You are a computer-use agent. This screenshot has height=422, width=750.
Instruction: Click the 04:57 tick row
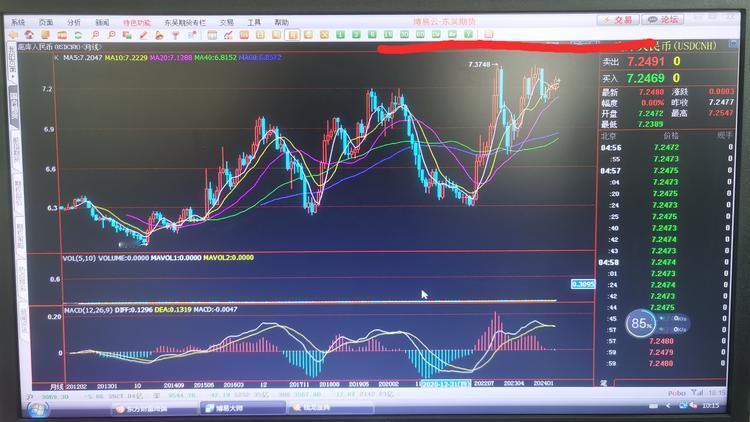point(666,170)
